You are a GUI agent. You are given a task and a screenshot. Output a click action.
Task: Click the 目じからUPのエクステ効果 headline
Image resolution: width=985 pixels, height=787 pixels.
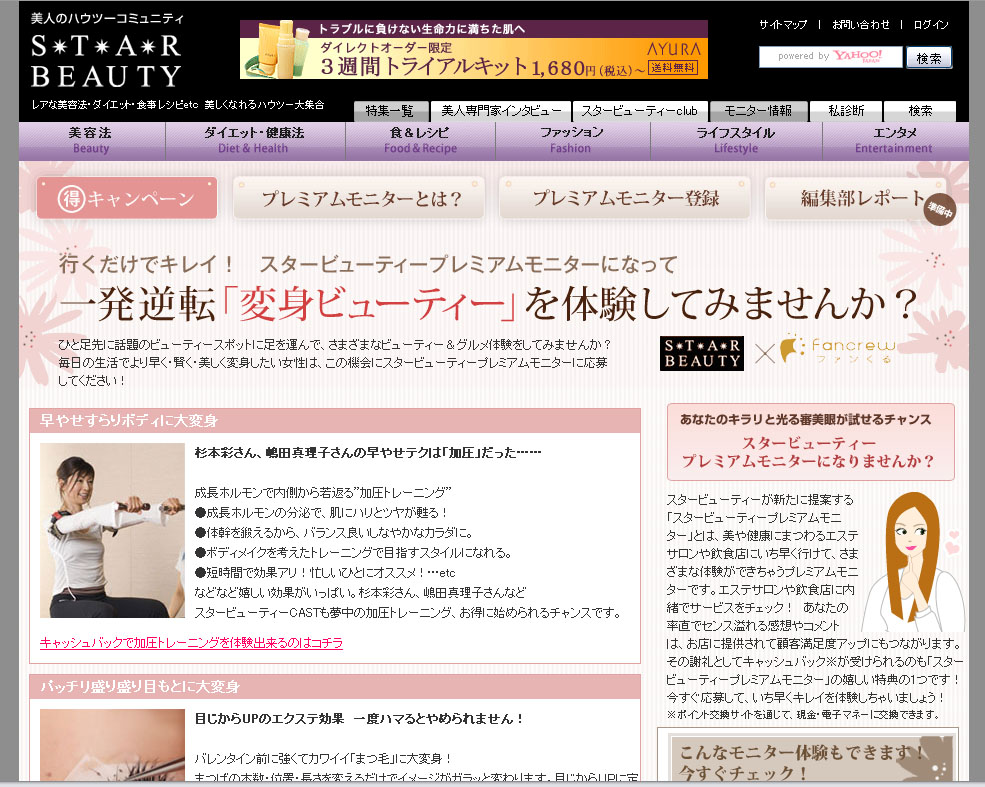click(x=359, y=719)
